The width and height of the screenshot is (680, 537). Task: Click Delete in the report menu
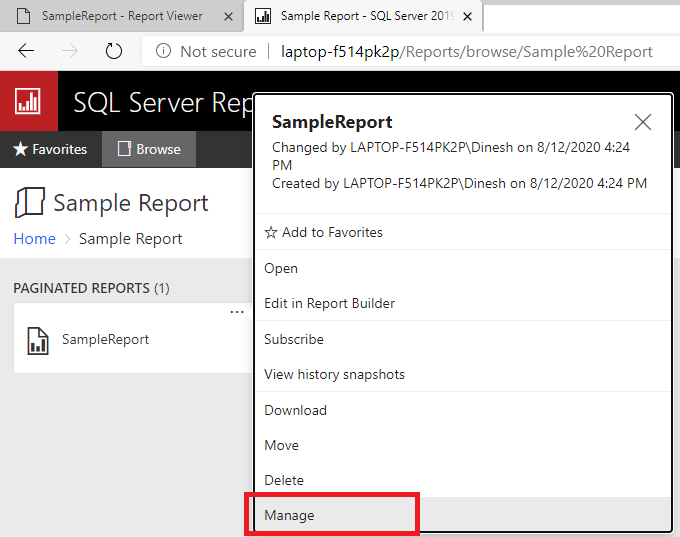coord(284,480)
